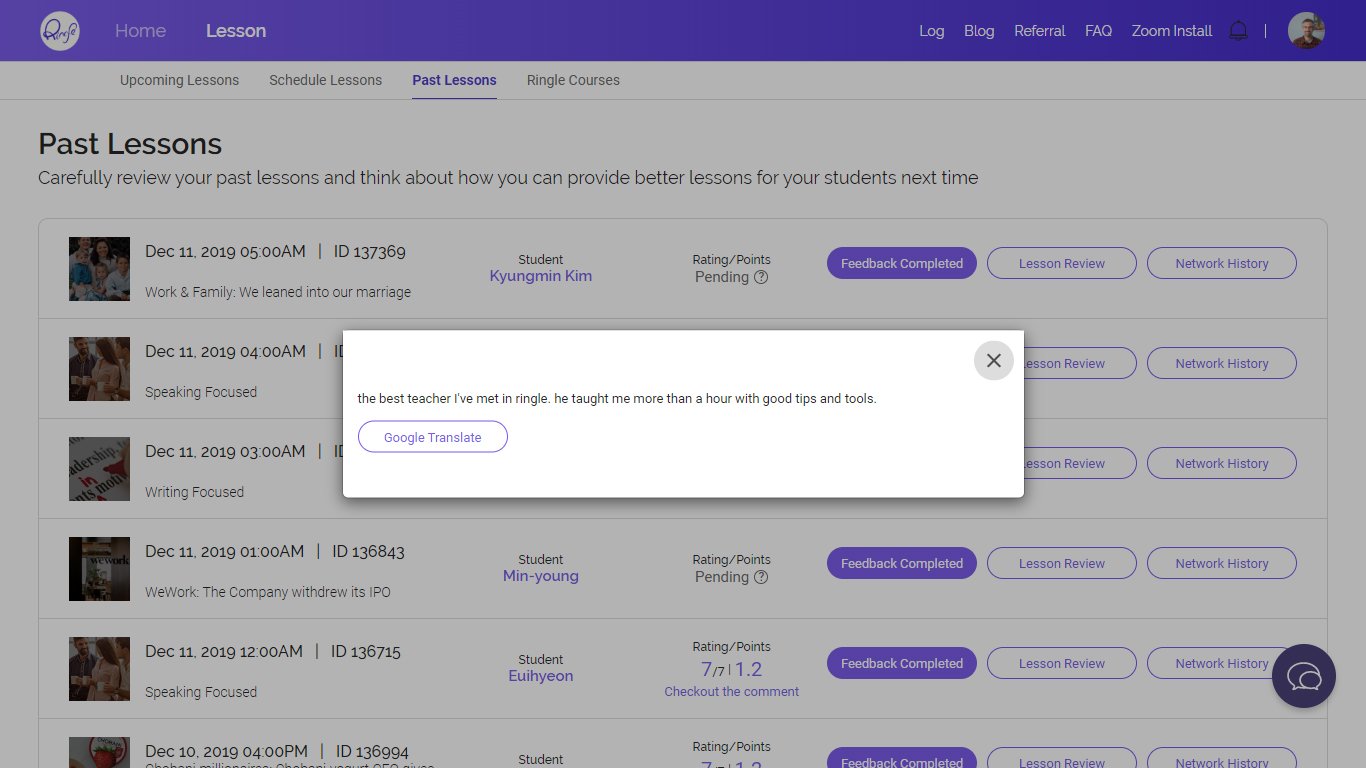
Task: Click the lesson title WeWork: The Company withdrew its IPO
Action: point(268,592)
